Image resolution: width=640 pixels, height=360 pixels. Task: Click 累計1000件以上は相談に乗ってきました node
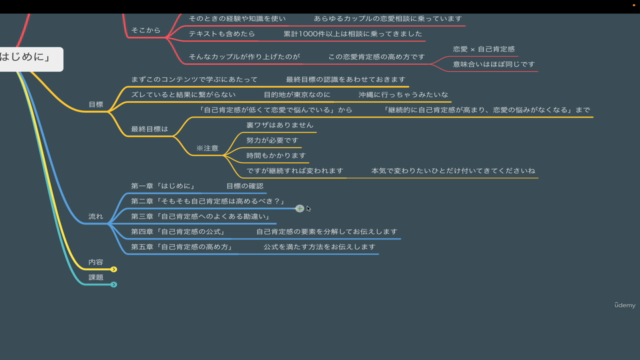(353, 34)
